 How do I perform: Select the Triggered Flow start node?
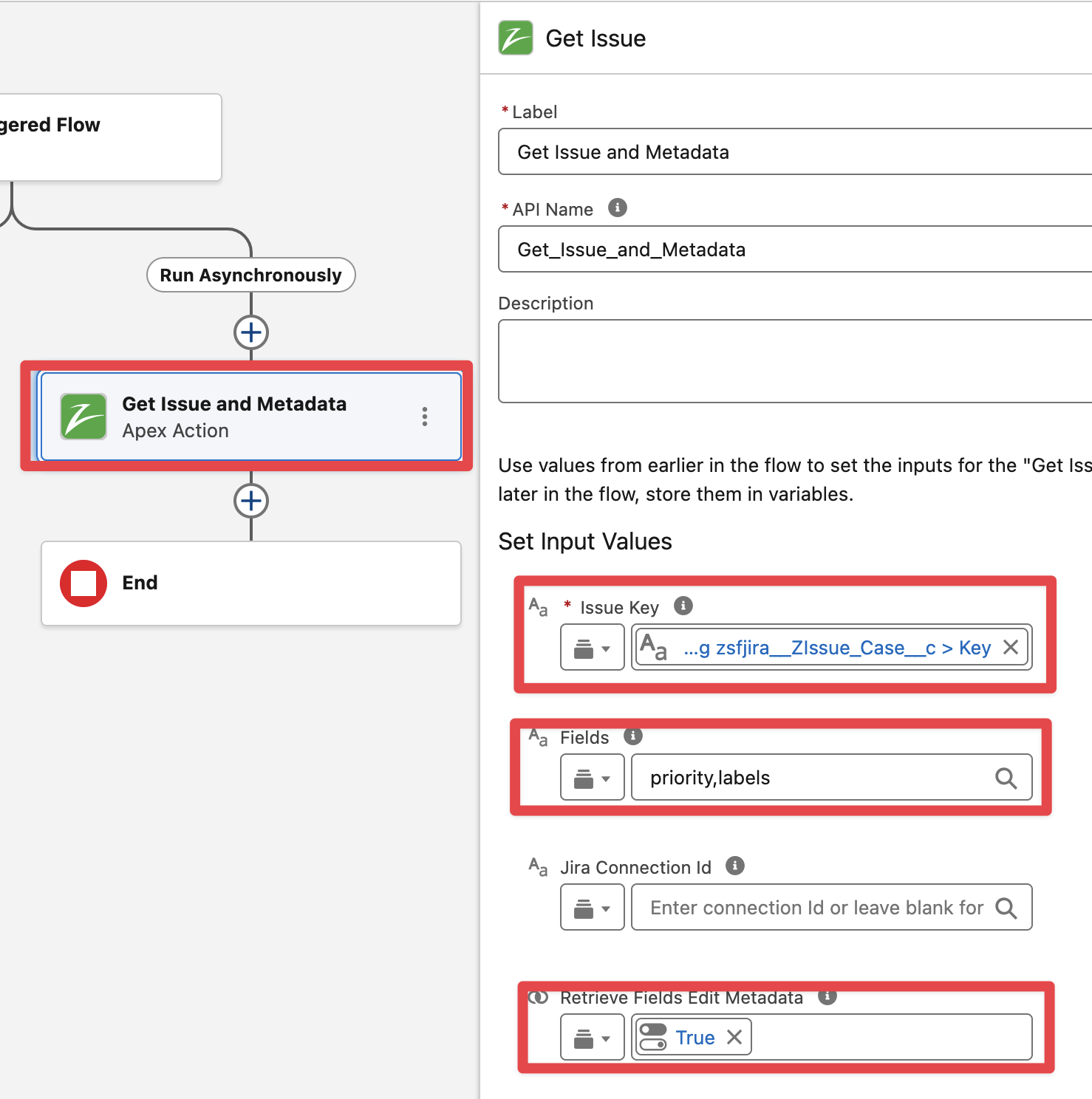pyautogui.click(x=111, y=137)
